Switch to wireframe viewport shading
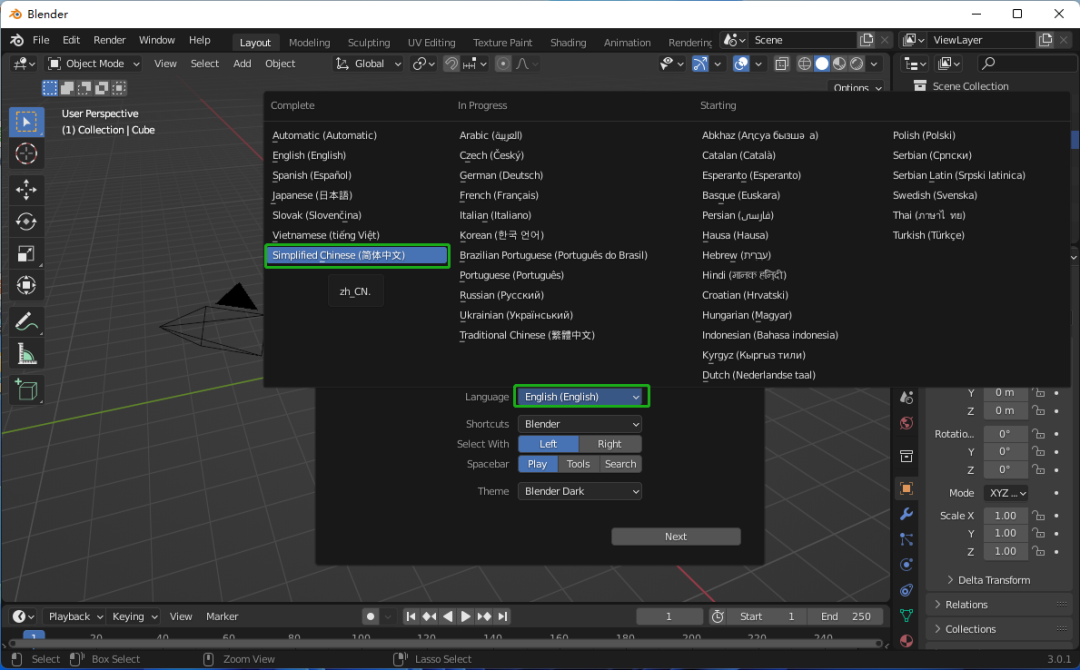Viewport: 1080px width, 670px height. click(x=804, y=63)
